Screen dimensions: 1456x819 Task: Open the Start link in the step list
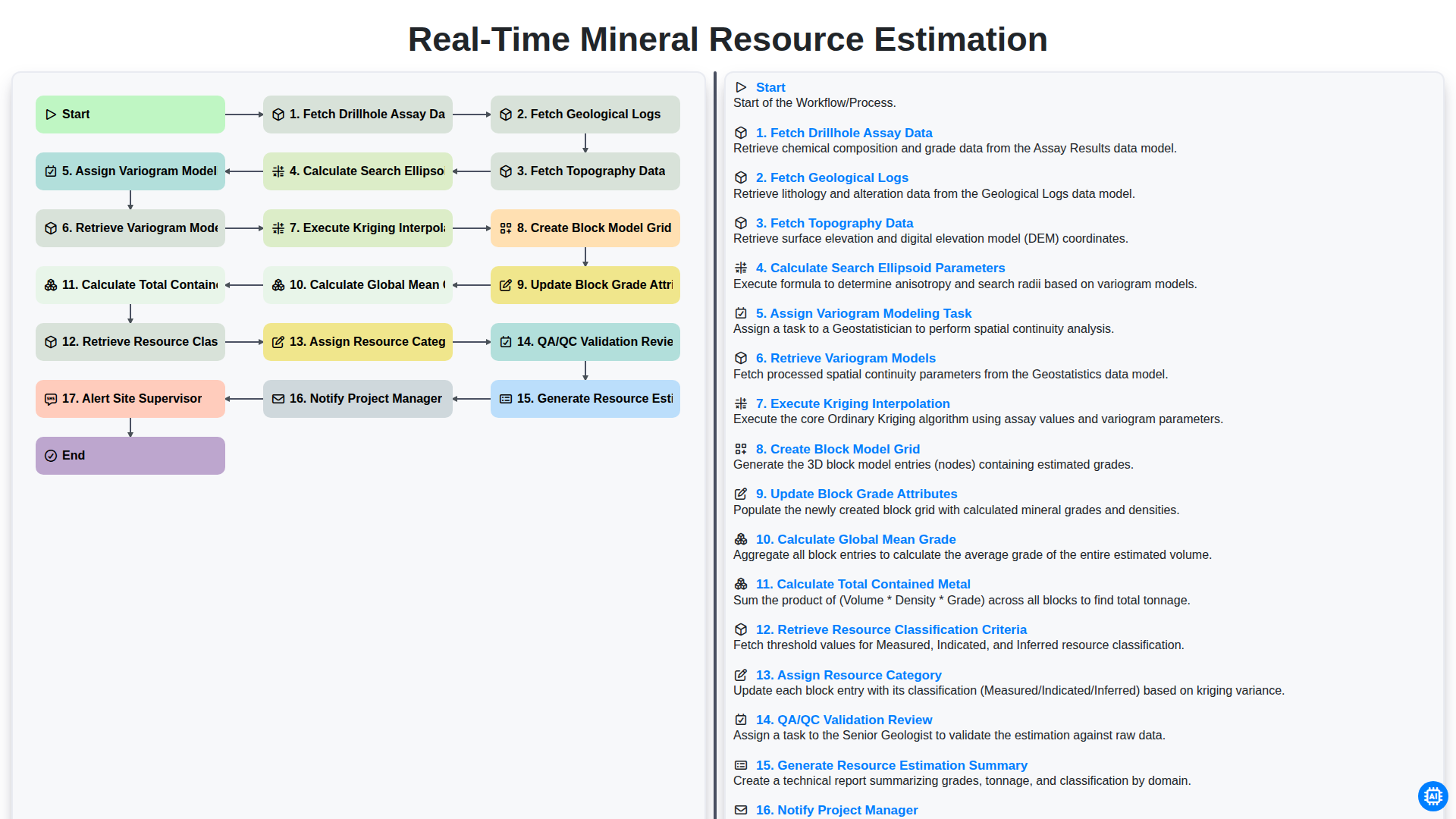point(770,88)
